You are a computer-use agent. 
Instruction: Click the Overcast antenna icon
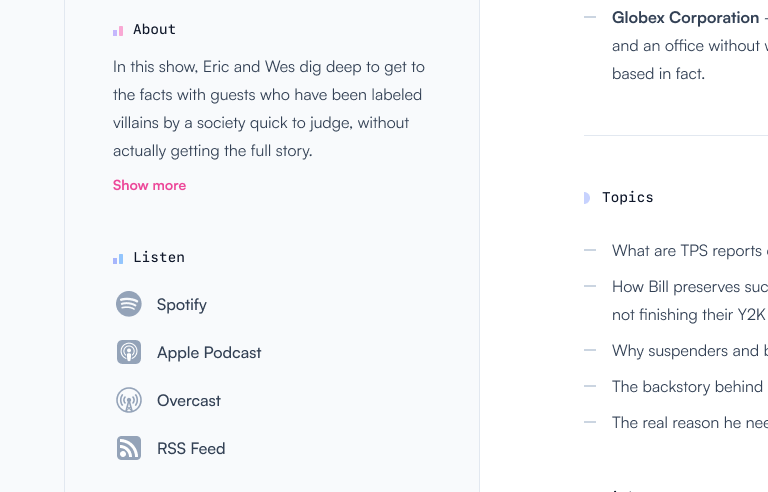coord(129,400)
